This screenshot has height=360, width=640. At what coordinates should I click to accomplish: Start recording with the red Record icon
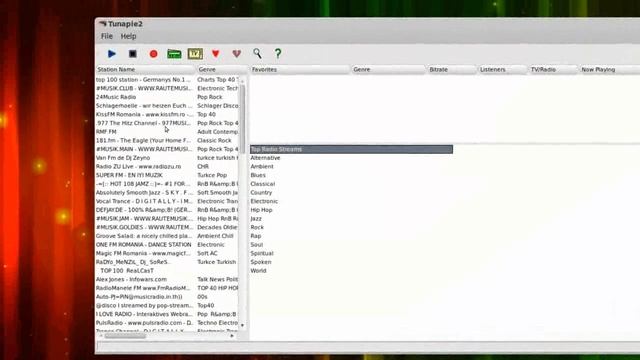point(153,53)
